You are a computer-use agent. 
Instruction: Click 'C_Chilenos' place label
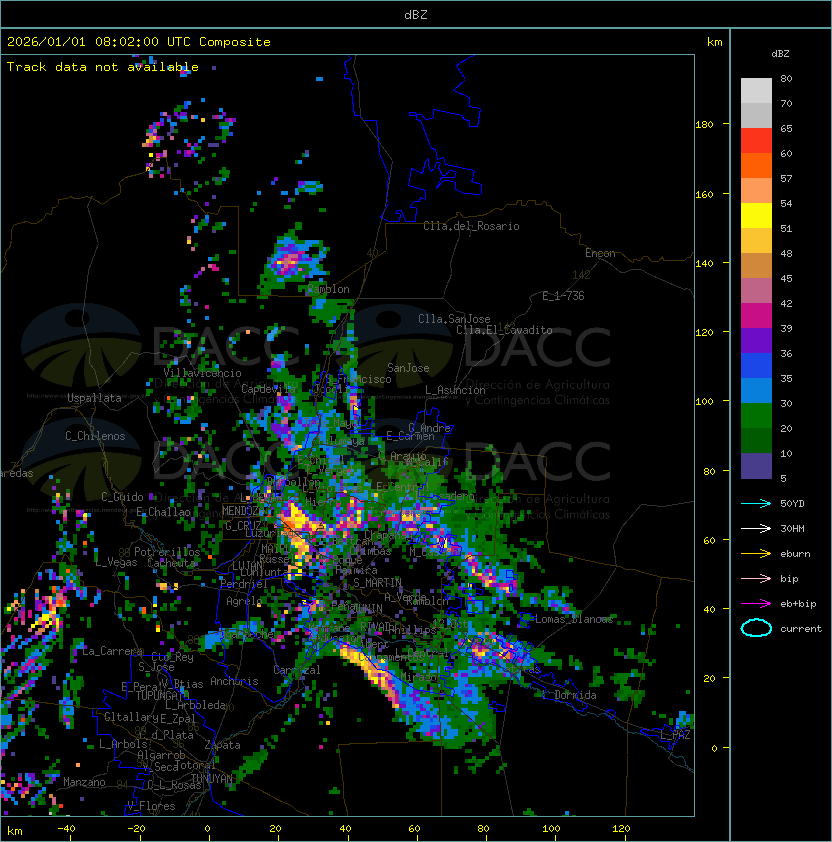point(95,436)
